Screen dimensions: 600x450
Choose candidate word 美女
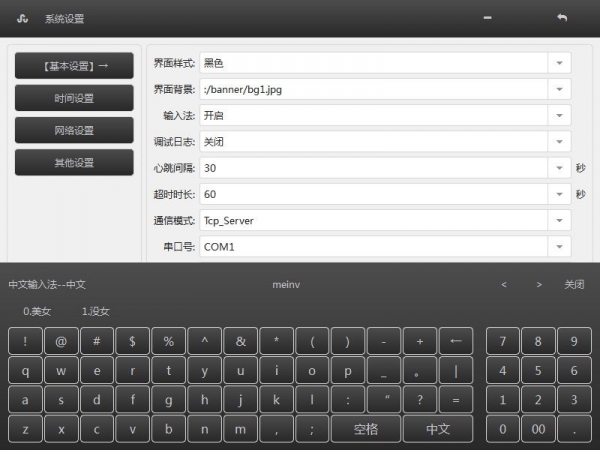37,311
